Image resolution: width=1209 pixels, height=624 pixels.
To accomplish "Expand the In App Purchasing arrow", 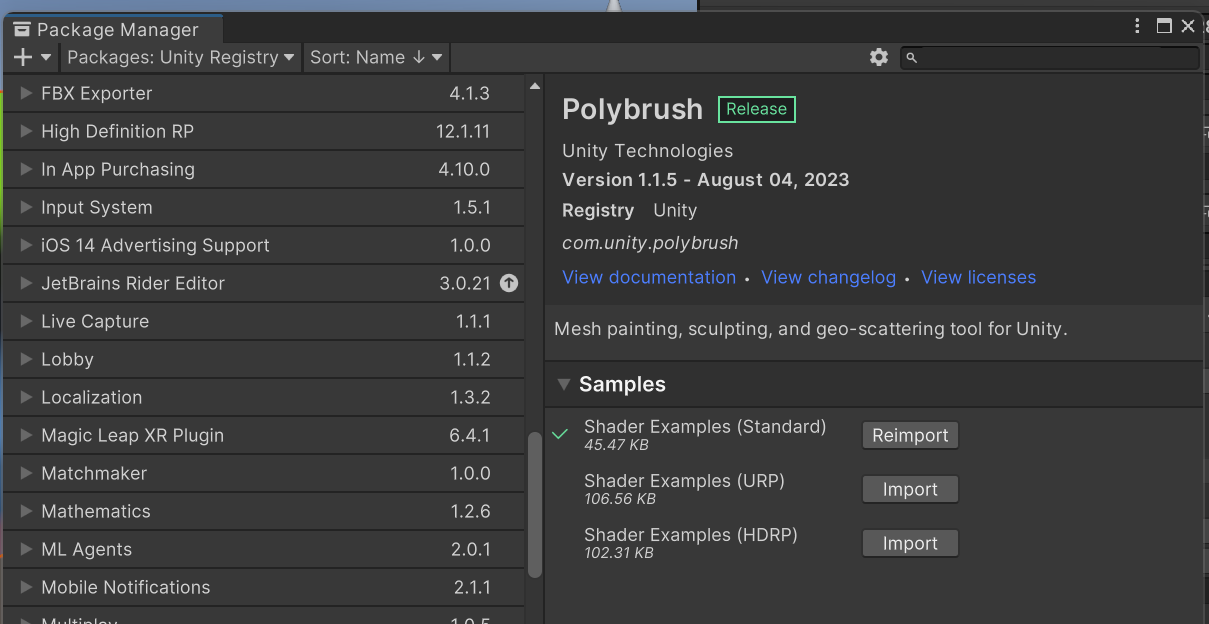I will [x=26, y=169].
